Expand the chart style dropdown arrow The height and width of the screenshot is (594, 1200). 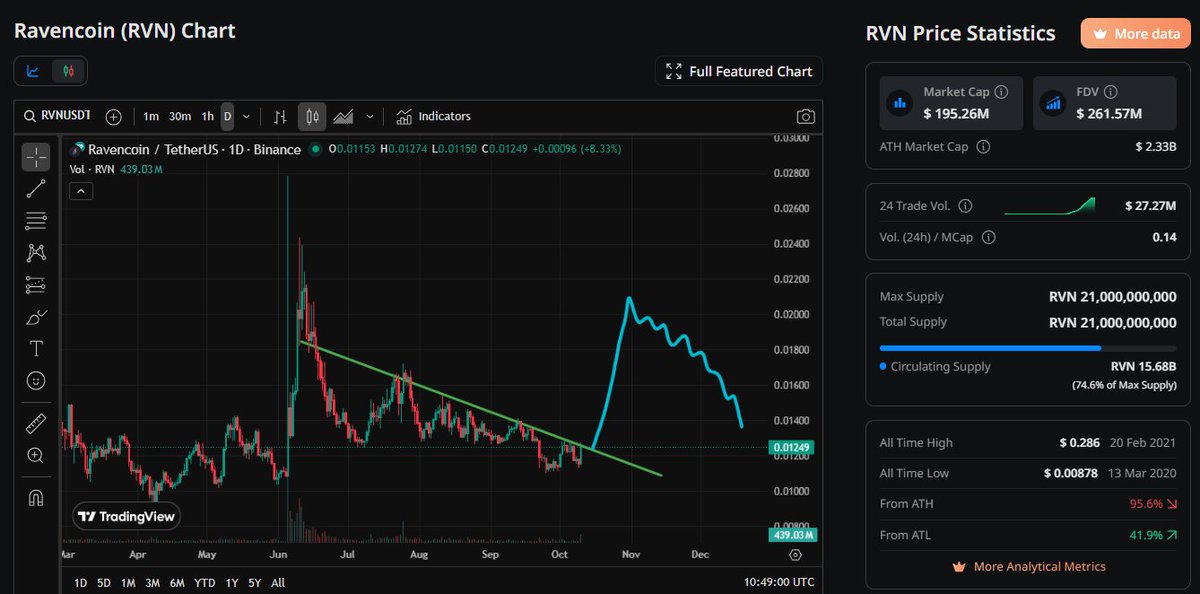coord(370,117)
